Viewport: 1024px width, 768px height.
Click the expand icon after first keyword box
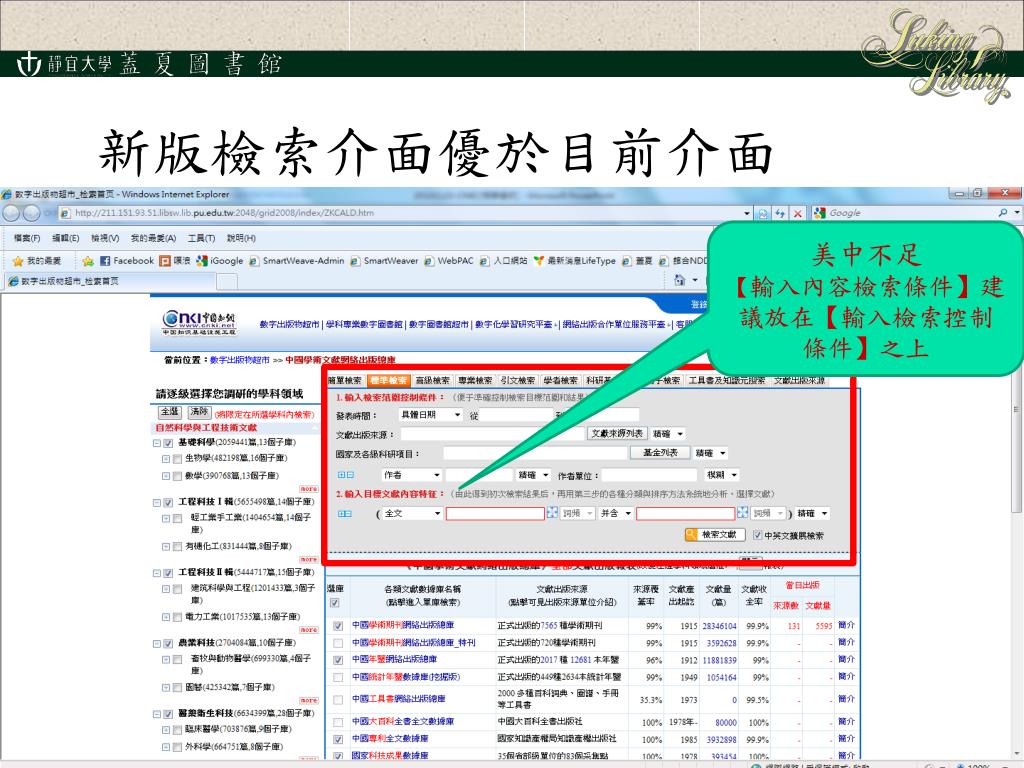pos(552,513)
